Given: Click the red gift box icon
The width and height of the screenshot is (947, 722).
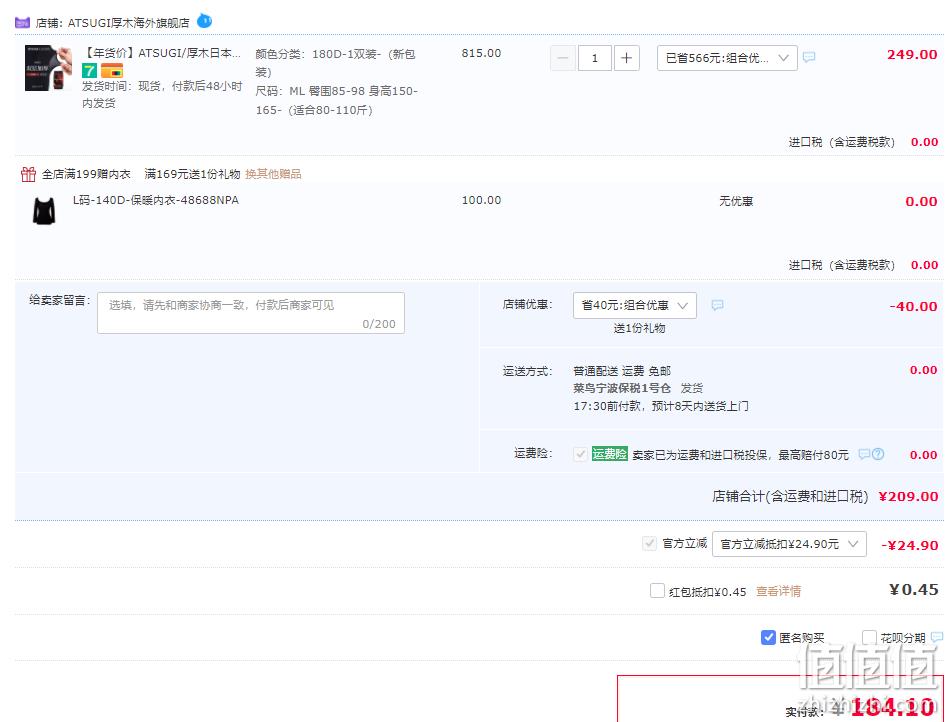Looking at the screenshot, I should [x=28, y=174].
